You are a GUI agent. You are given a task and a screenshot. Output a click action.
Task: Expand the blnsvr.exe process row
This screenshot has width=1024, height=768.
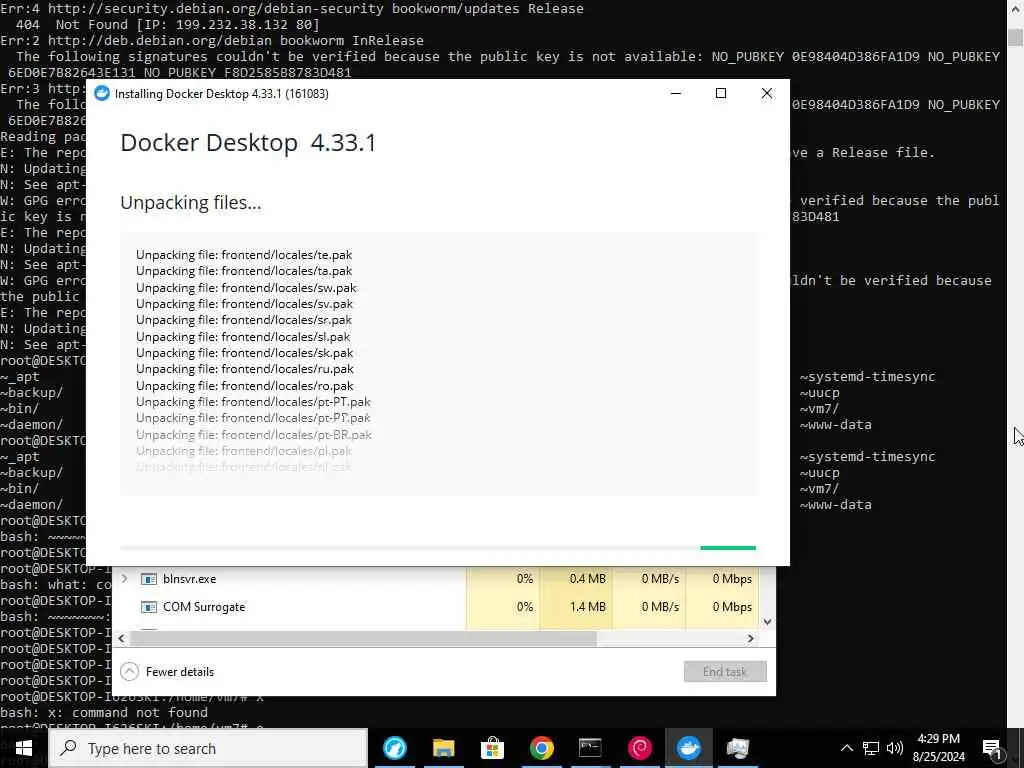(x=124, y=579)
